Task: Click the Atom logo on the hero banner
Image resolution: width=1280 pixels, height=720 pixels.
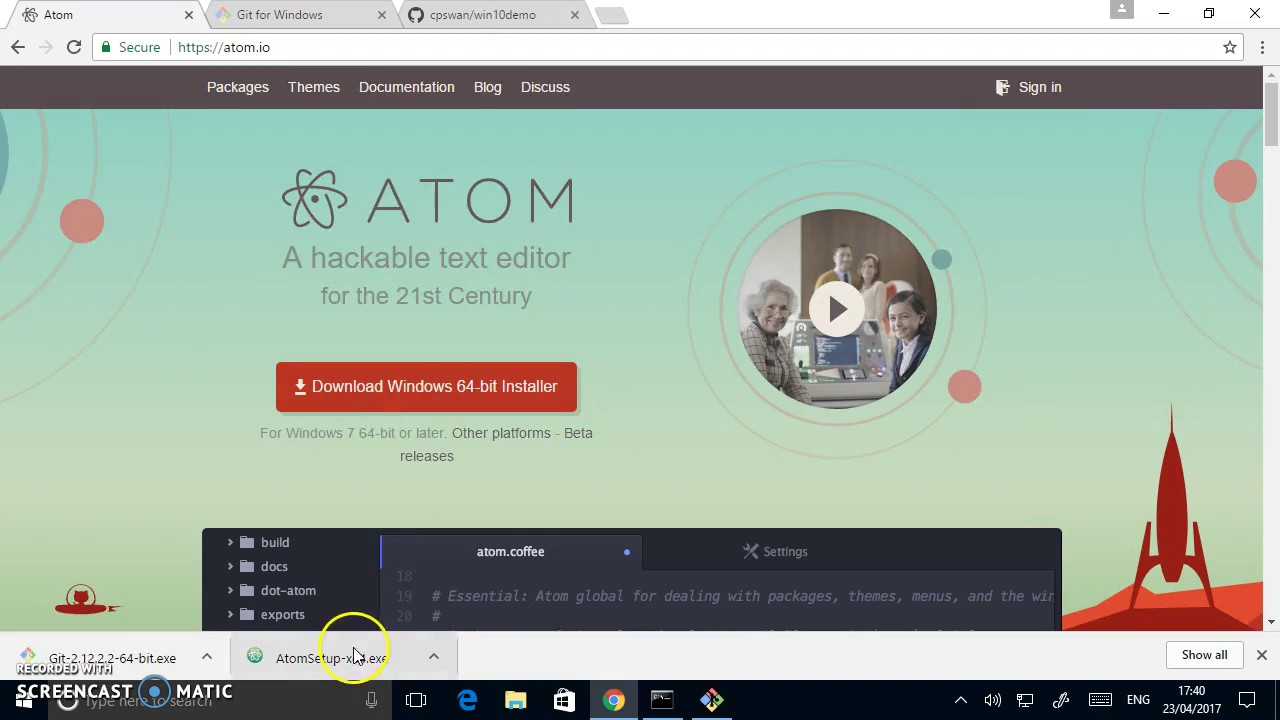Action: pyautogui.click(x=427, y=199)
